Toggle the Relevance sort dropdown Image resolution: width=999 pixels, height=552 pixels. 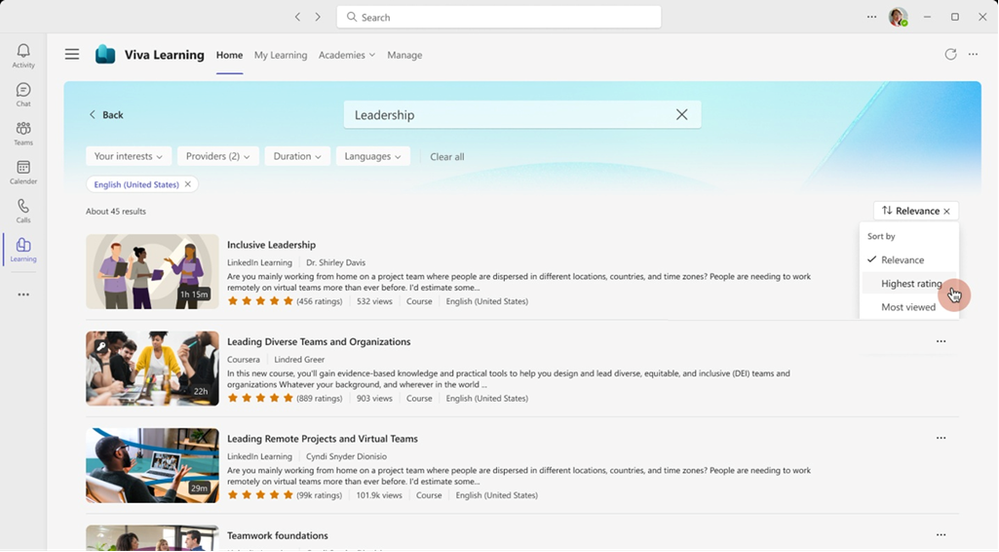[916, 211]
